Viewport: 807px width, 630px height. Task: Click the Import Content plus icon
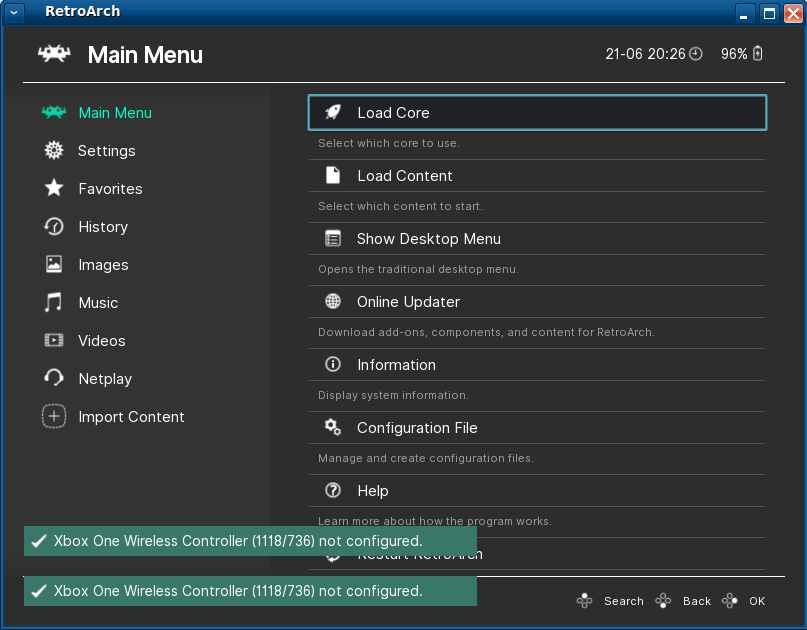tap(54, 416)
